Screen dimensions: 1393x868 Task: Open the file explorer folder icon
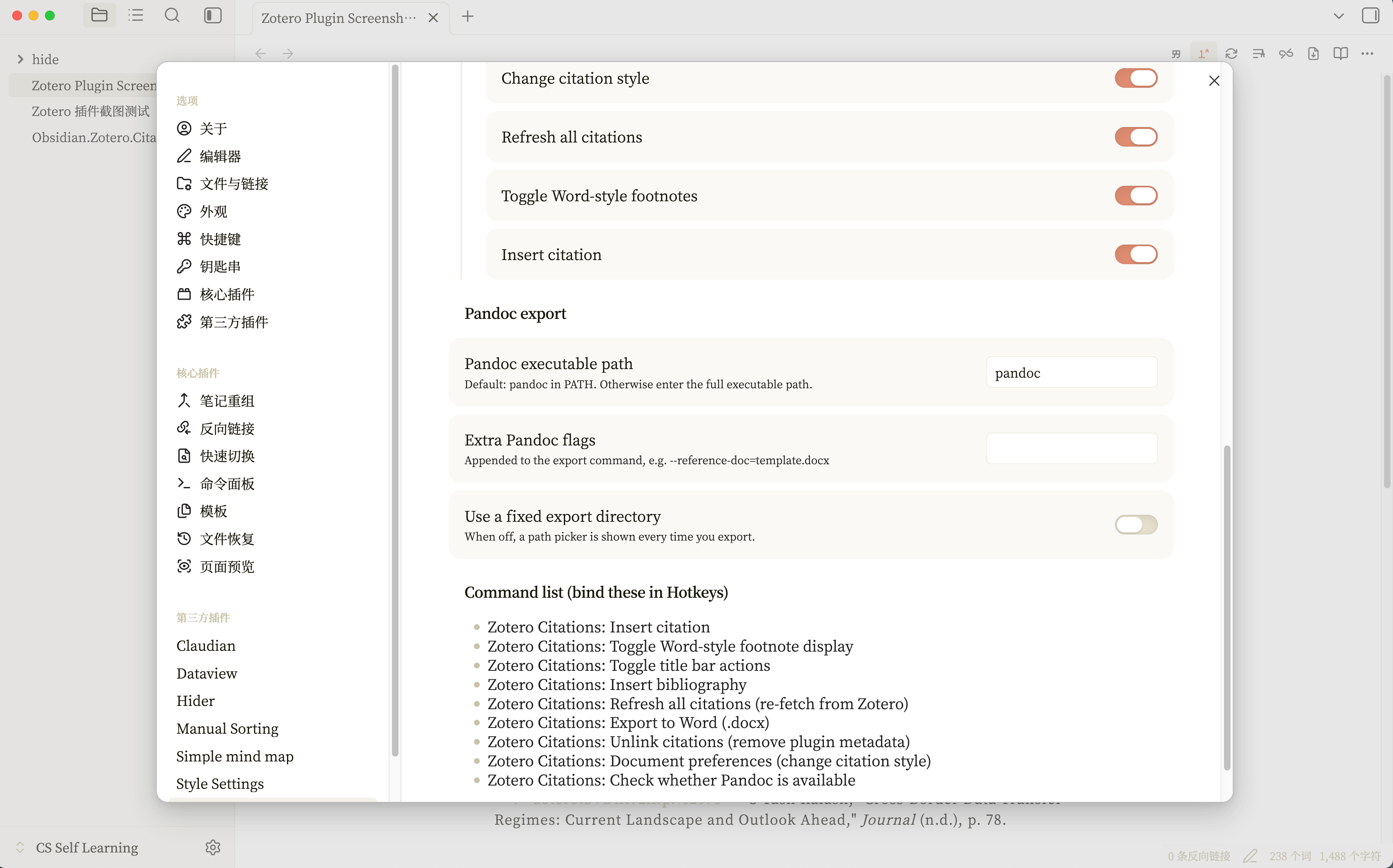(99, 16)
